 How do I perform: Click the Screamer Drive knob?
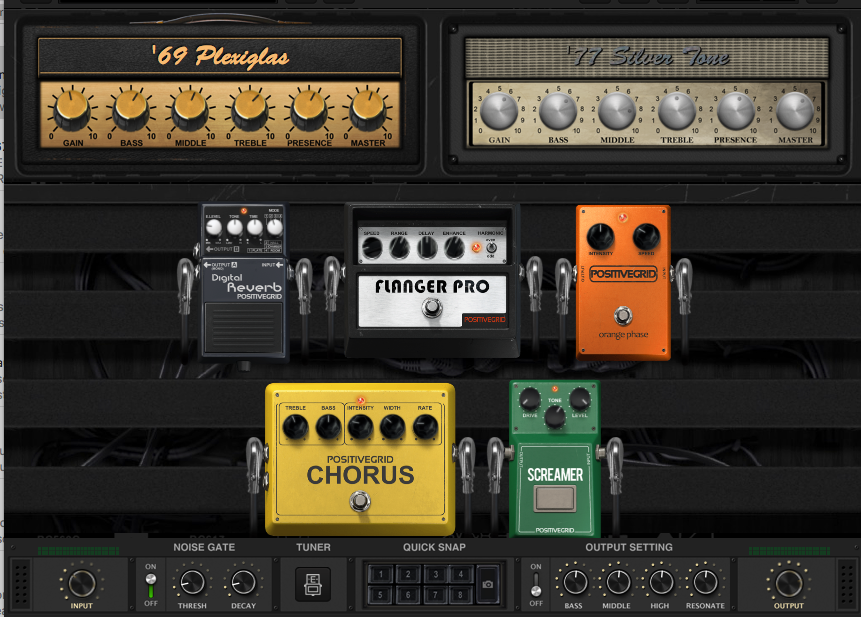click(530, 399)
